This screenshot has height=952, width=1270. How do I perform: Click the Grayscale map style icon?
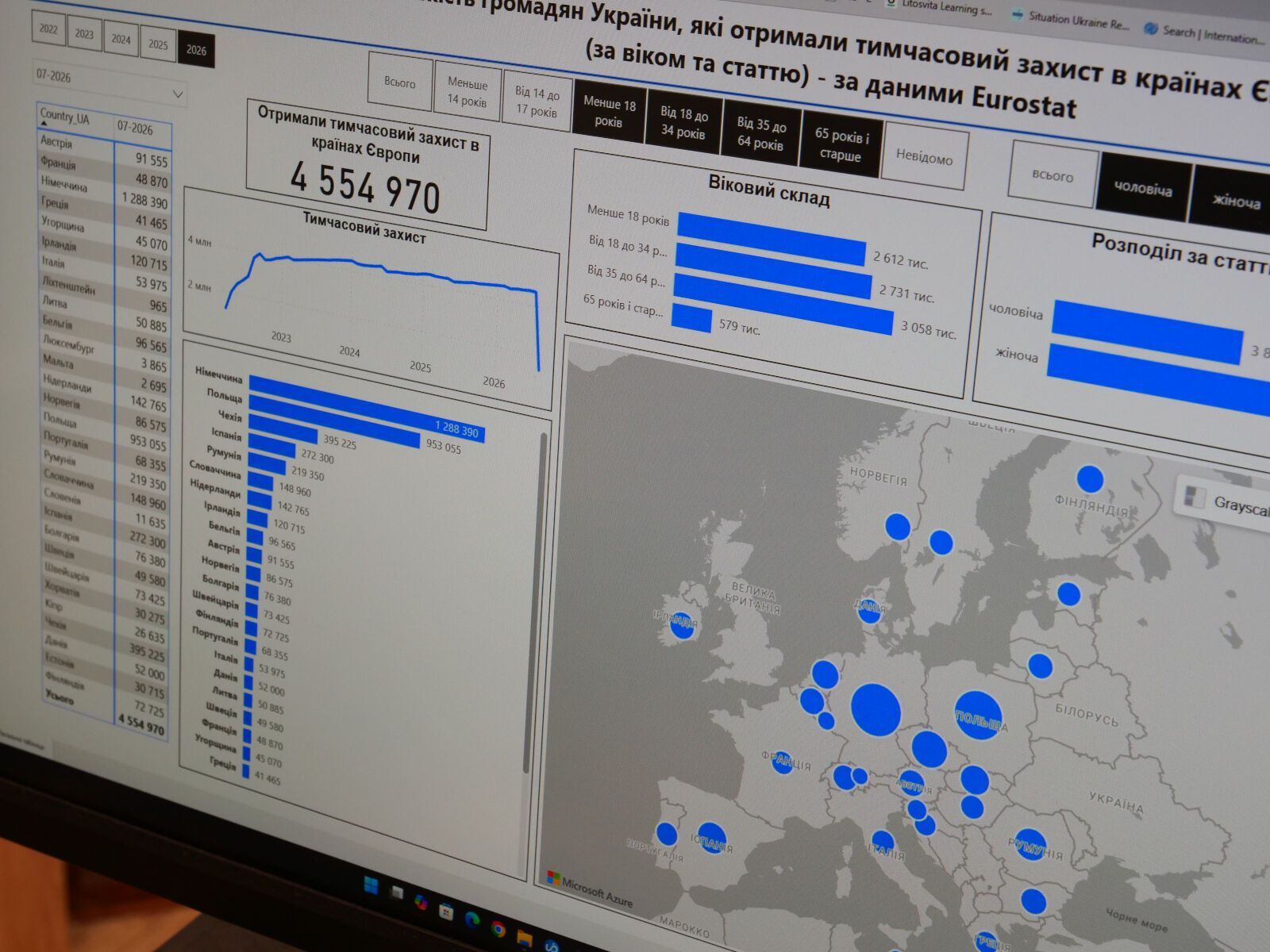(1194, 497)
